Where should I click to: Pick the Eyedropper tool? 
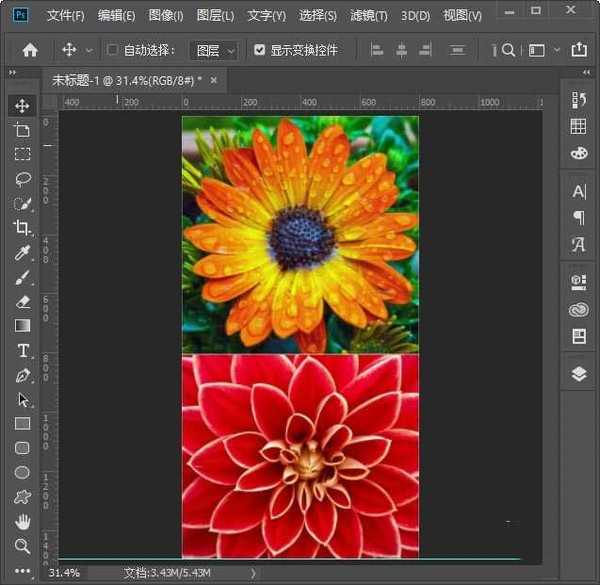(22, 252)
